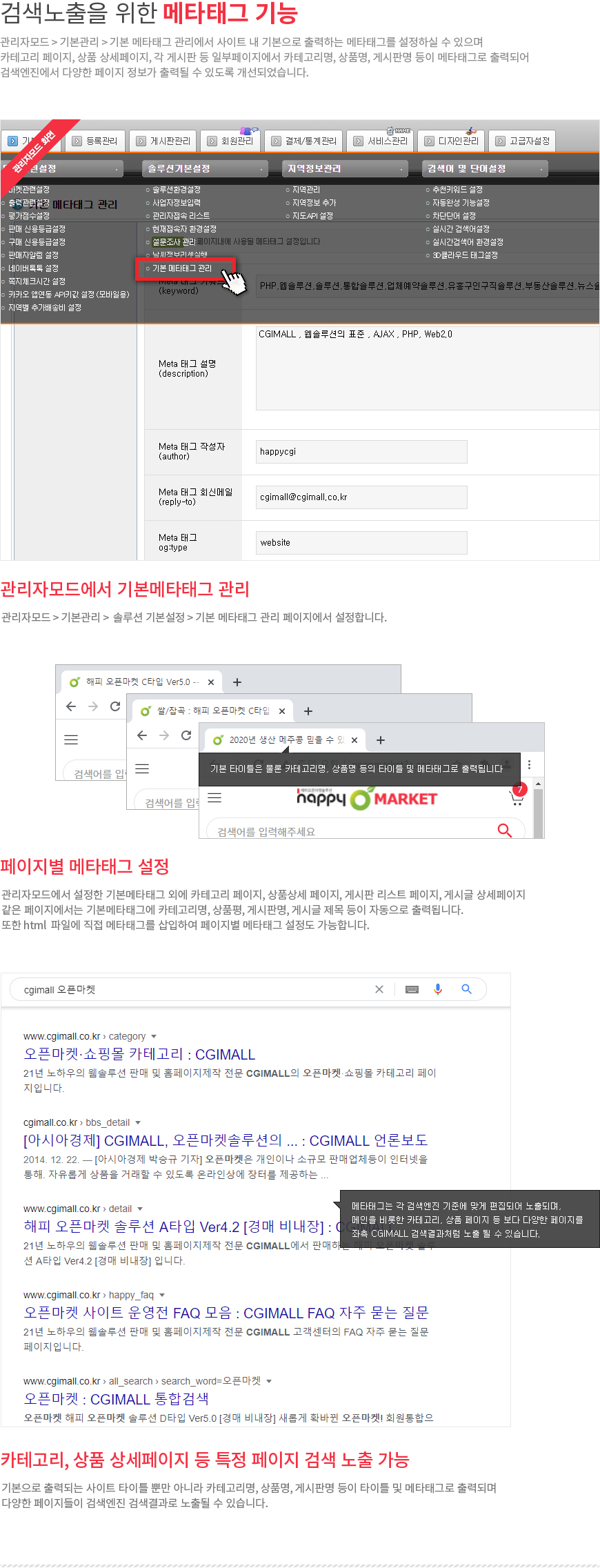Click 지도API 설정 menu entry
This screenshot has height=1568, width=600.
click(x=312, y=216)
